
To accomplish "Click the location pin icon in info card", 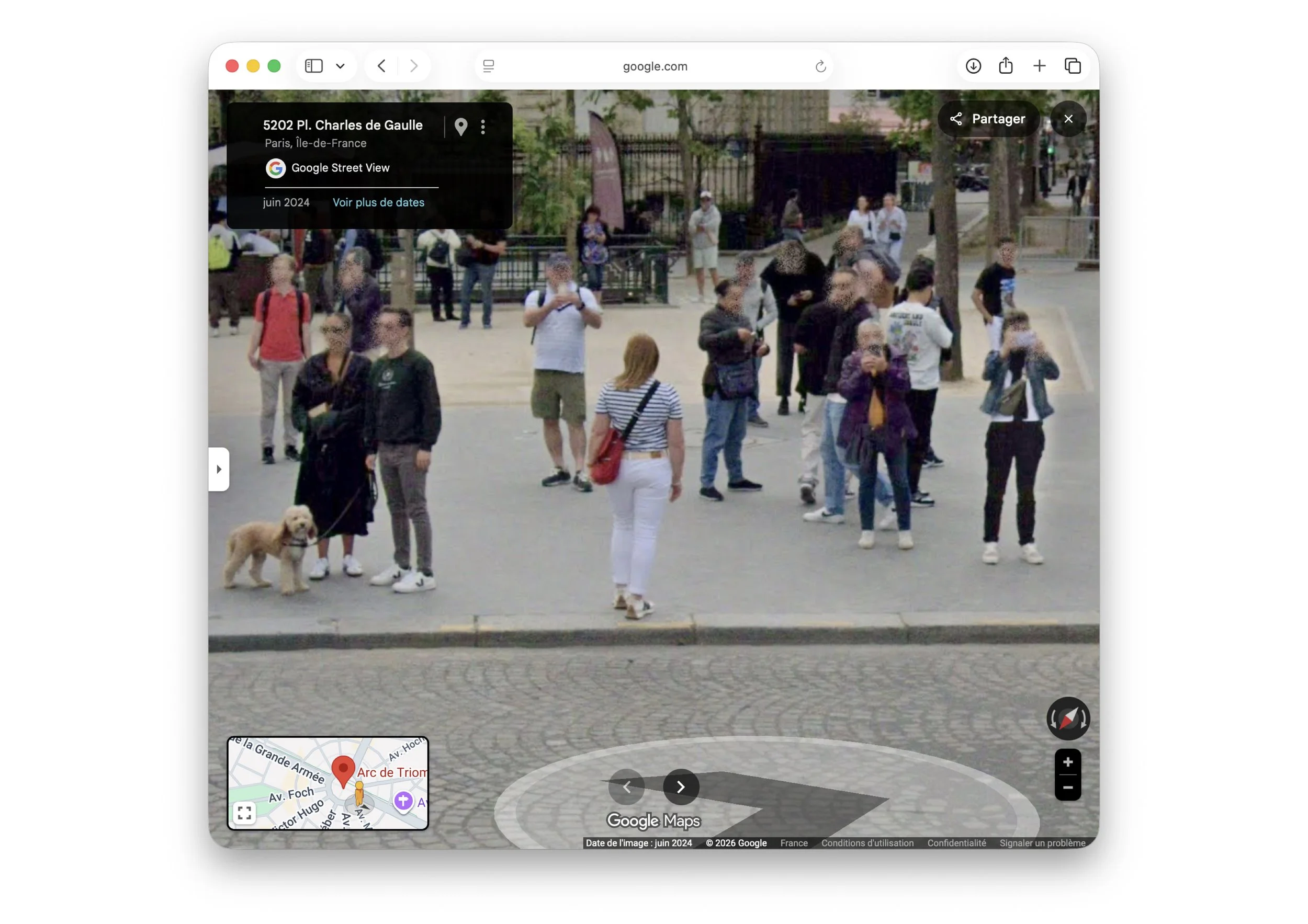I will pyautogui.click(x=461, y=127).
